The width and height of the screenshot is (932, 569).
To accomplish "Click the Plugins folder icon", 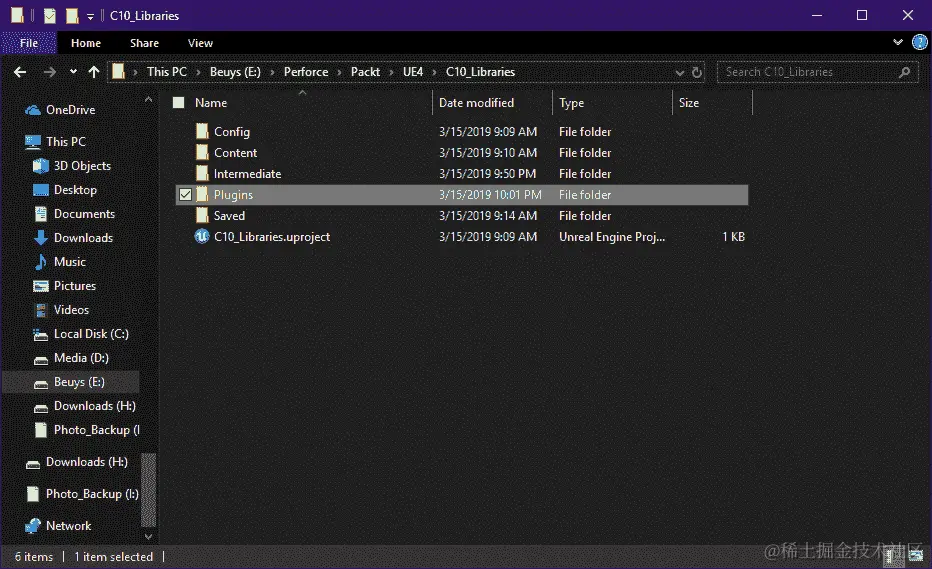I will pos(202,194).
